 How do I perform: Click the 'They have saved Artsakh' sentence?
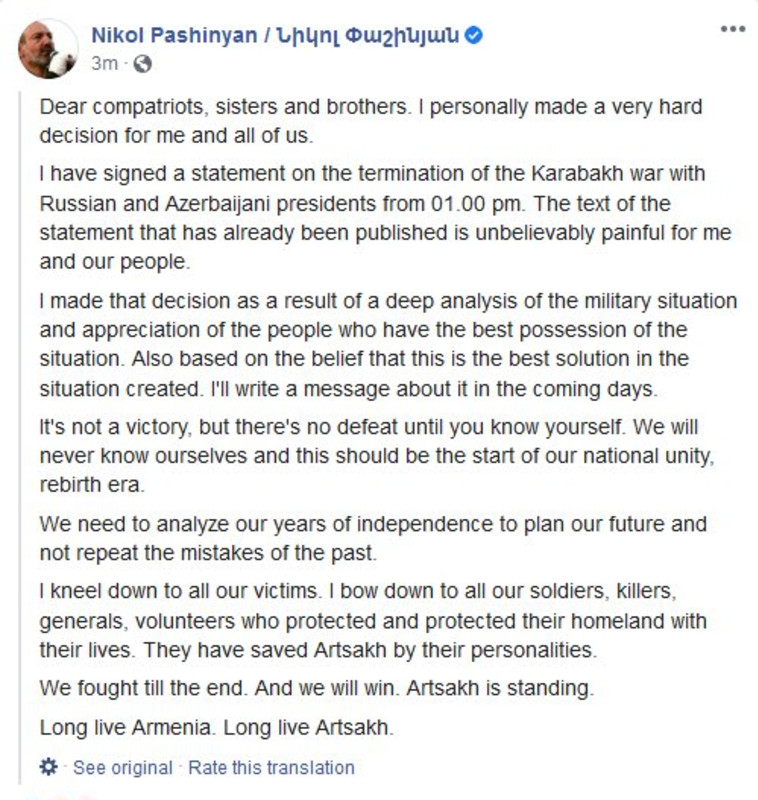pyautogui.click(x=370, y=649)
